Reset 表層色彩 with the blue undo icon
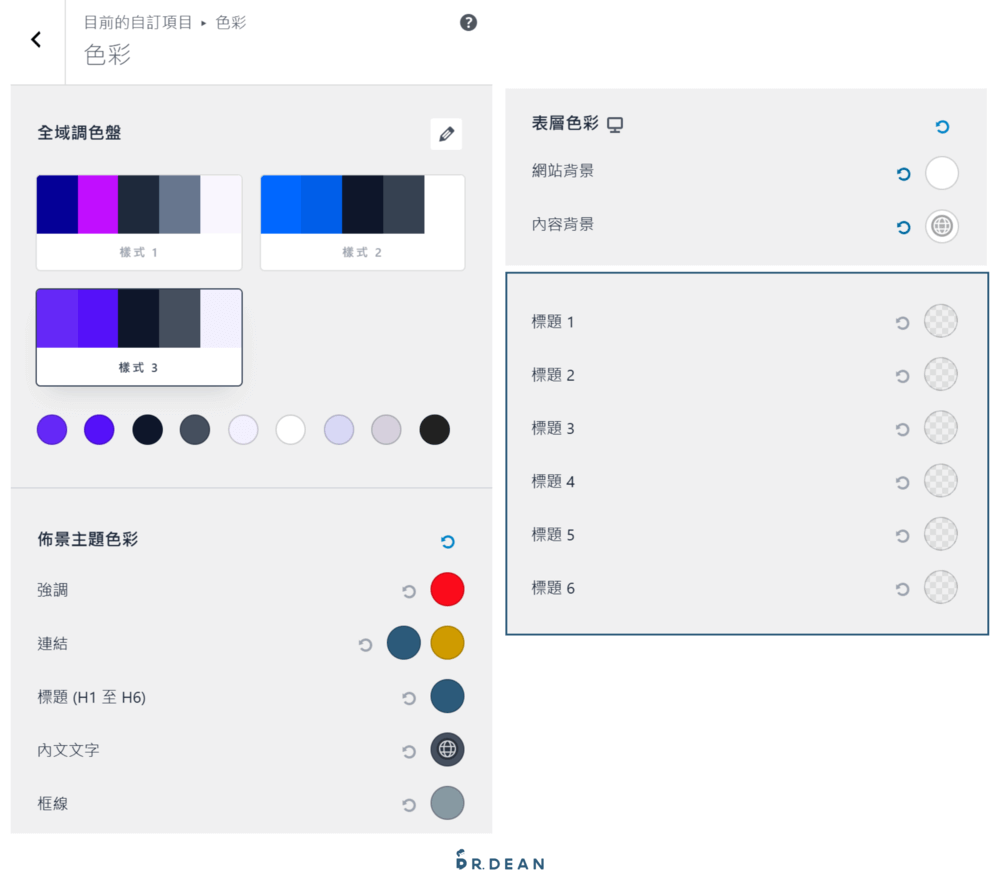Viewport: 1000px width, 885px height. (x=941, y=126)
